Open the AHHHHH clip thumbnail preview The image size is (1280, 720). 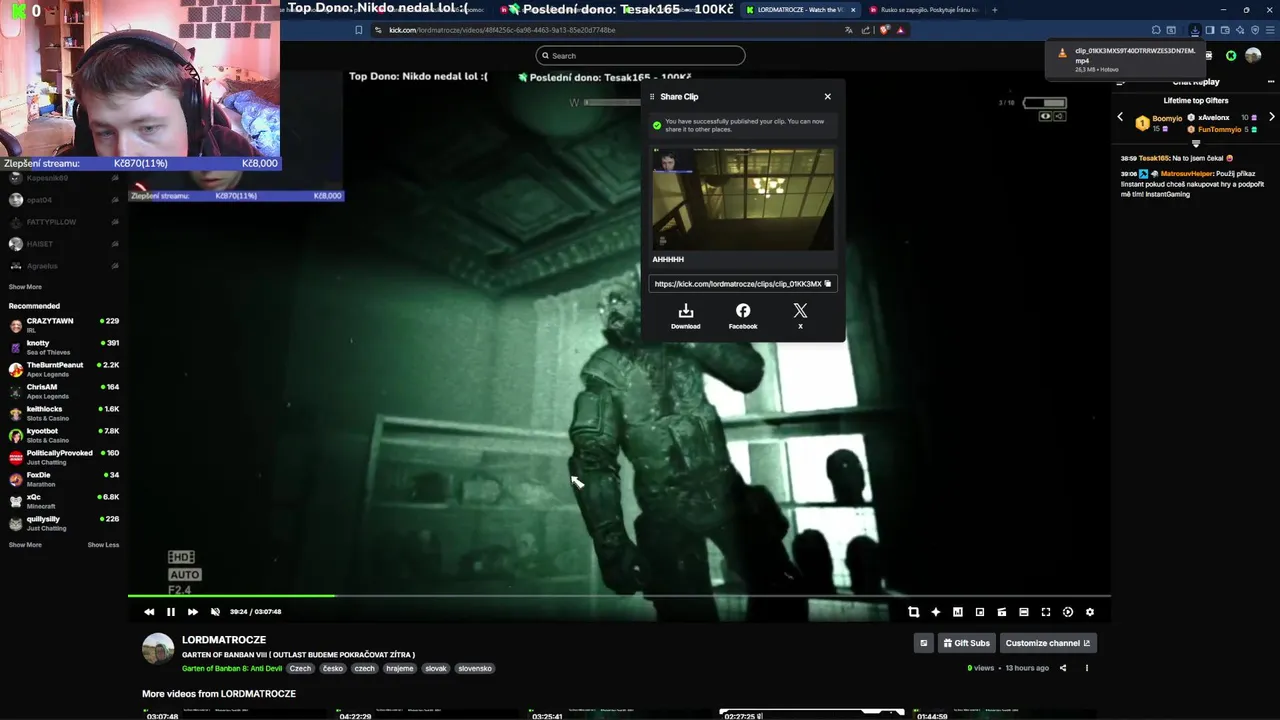click(743, 199)
